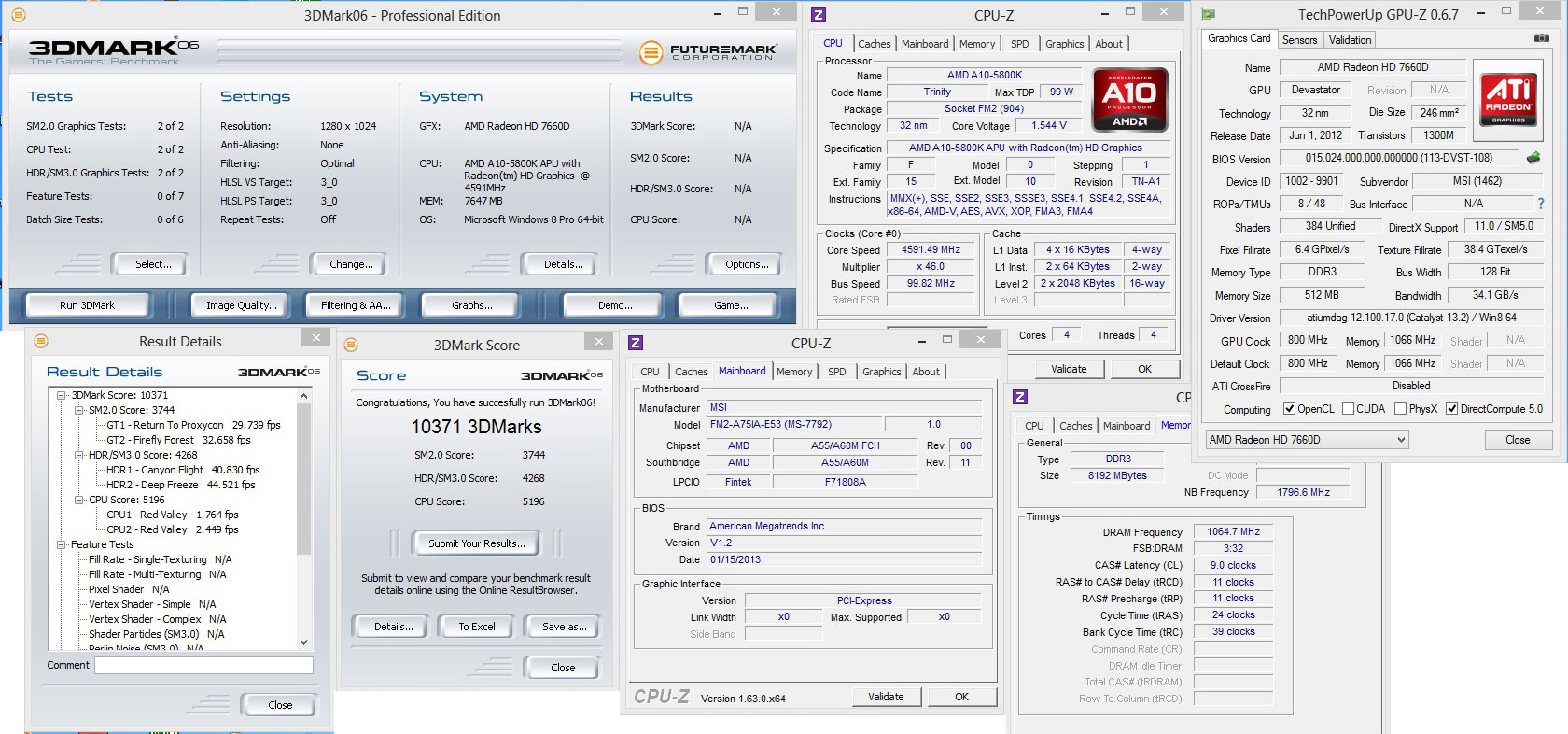Click Validate in the CPU-Z Mainboard window
This screenshot has width=1568, height=734.
[886, 697]
